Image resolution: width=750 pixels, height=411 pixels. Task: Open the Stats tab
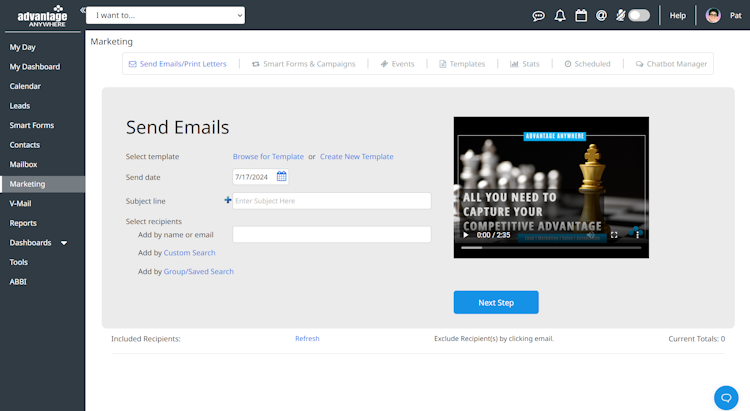point(525,64)
